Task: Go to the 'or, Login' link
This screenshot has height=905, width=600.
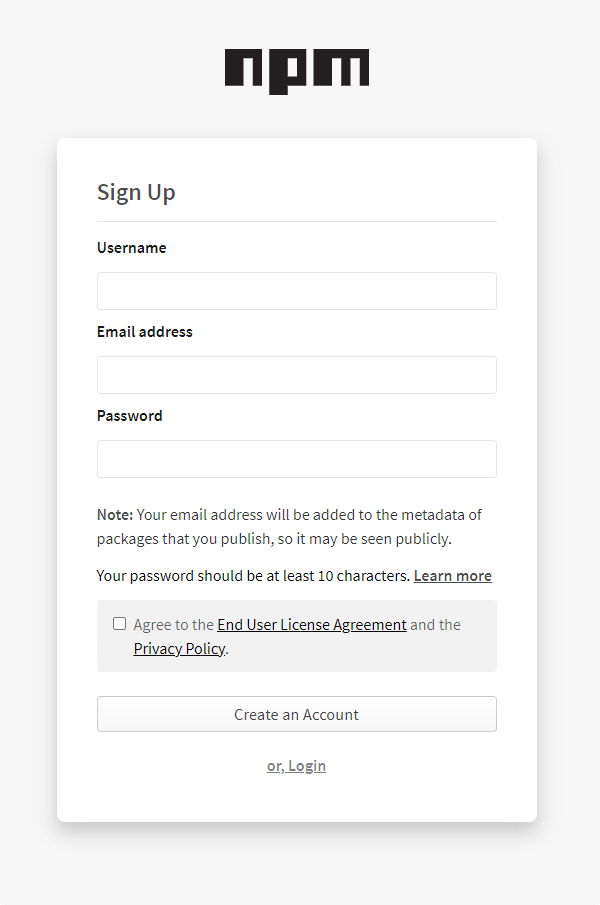Action: 296,766
